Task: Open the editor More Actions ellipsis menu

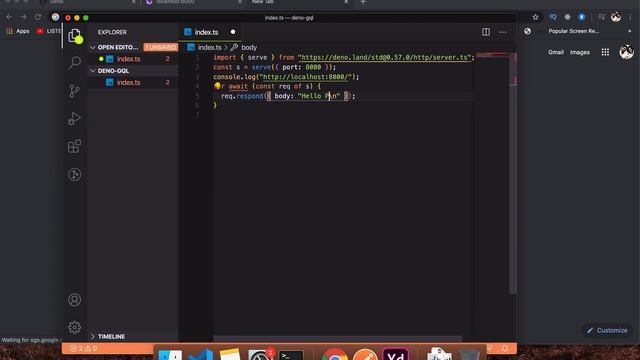Action: point(503,32)
